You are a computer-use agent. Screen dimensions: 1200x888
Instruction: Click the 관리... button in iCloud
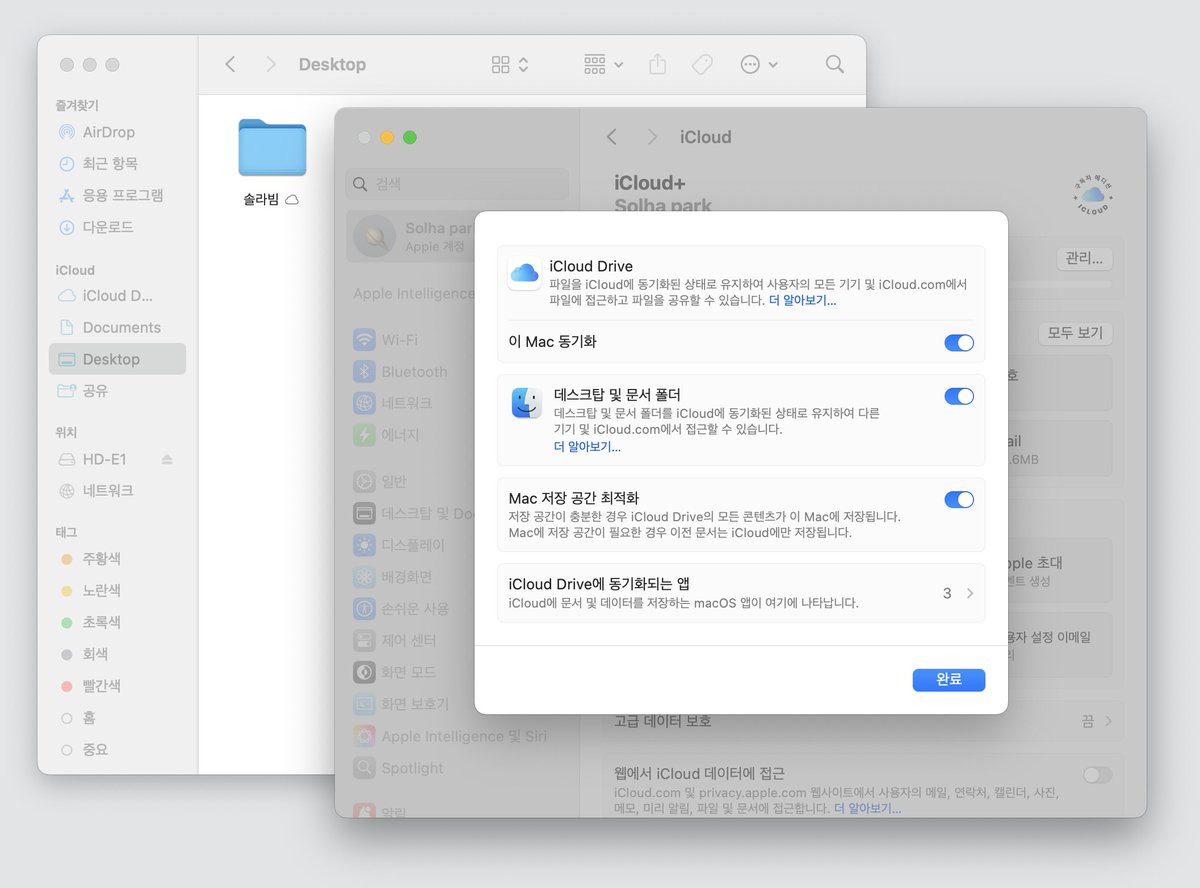(x=1084, y=259)
